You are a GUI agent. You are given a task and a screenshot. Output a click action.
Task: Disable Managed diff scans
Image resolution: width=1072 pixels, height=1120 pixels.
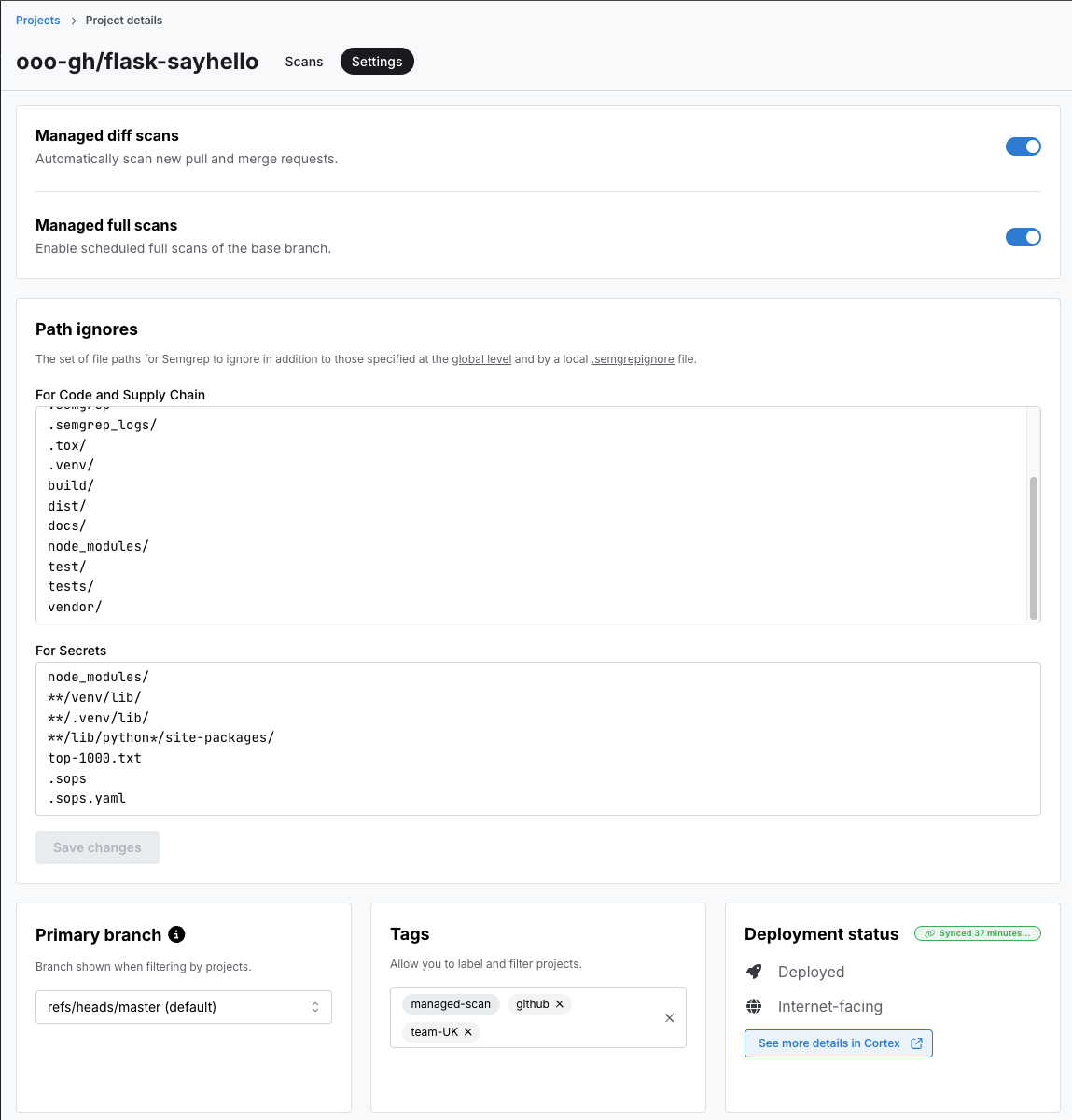coord(1023,147)
